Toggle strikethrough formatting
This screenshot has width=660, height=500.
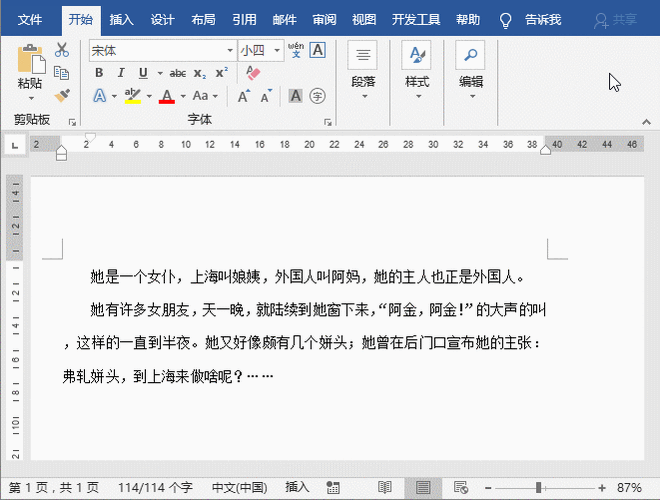point(178,73)
